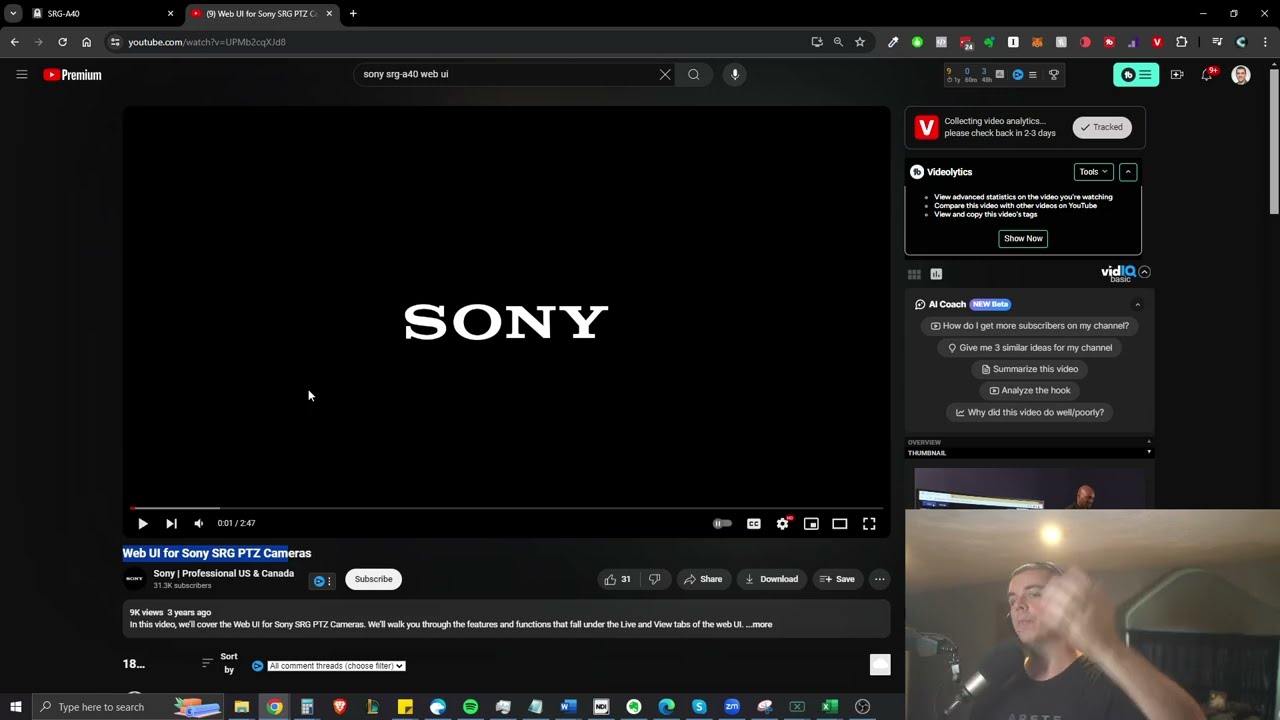
Task: Switch to miniplayer mode
Action: tap(811, 523)
